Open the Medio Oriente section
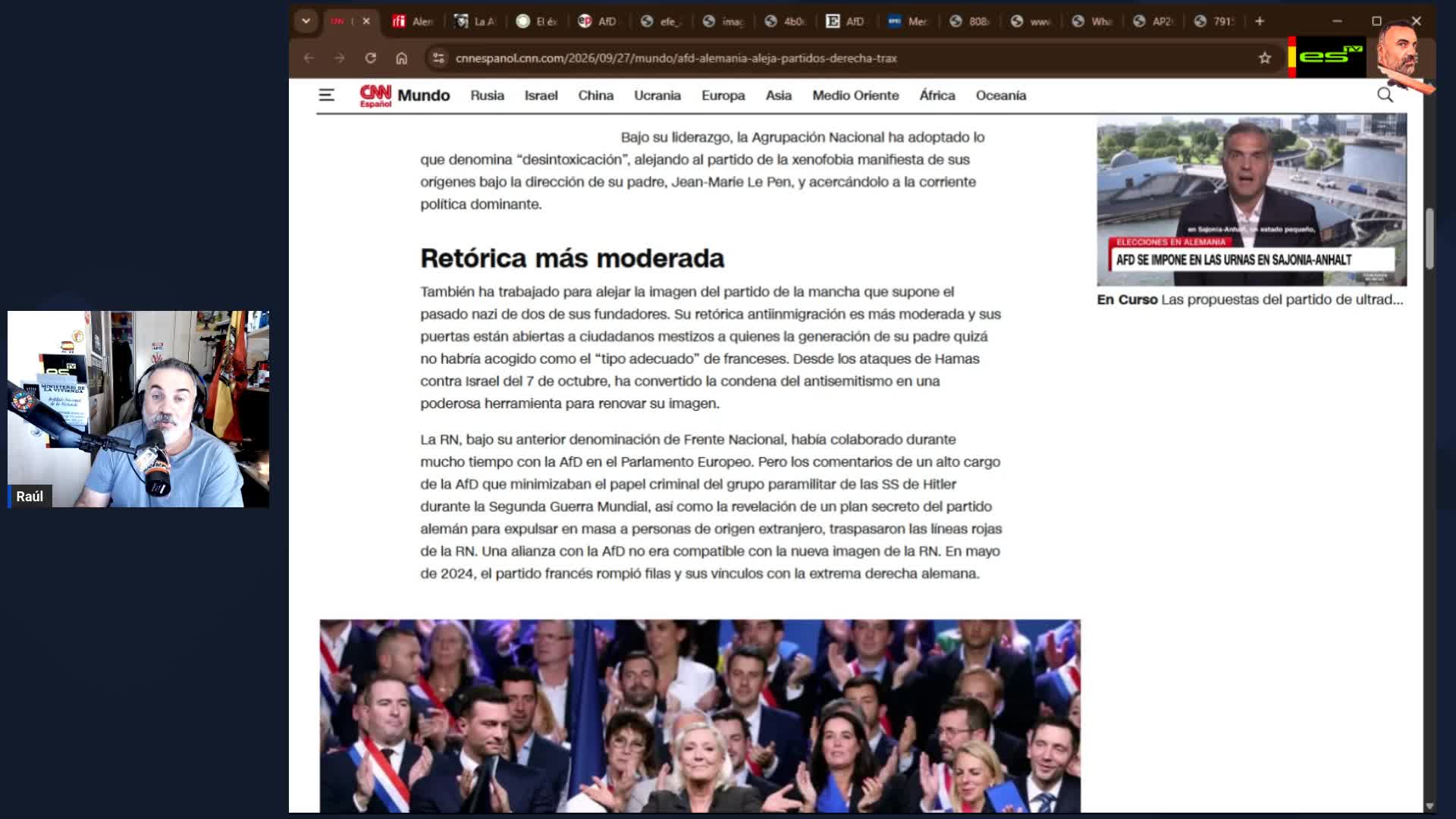This screenshot has width=1456, height=819. tap(855, 96)
